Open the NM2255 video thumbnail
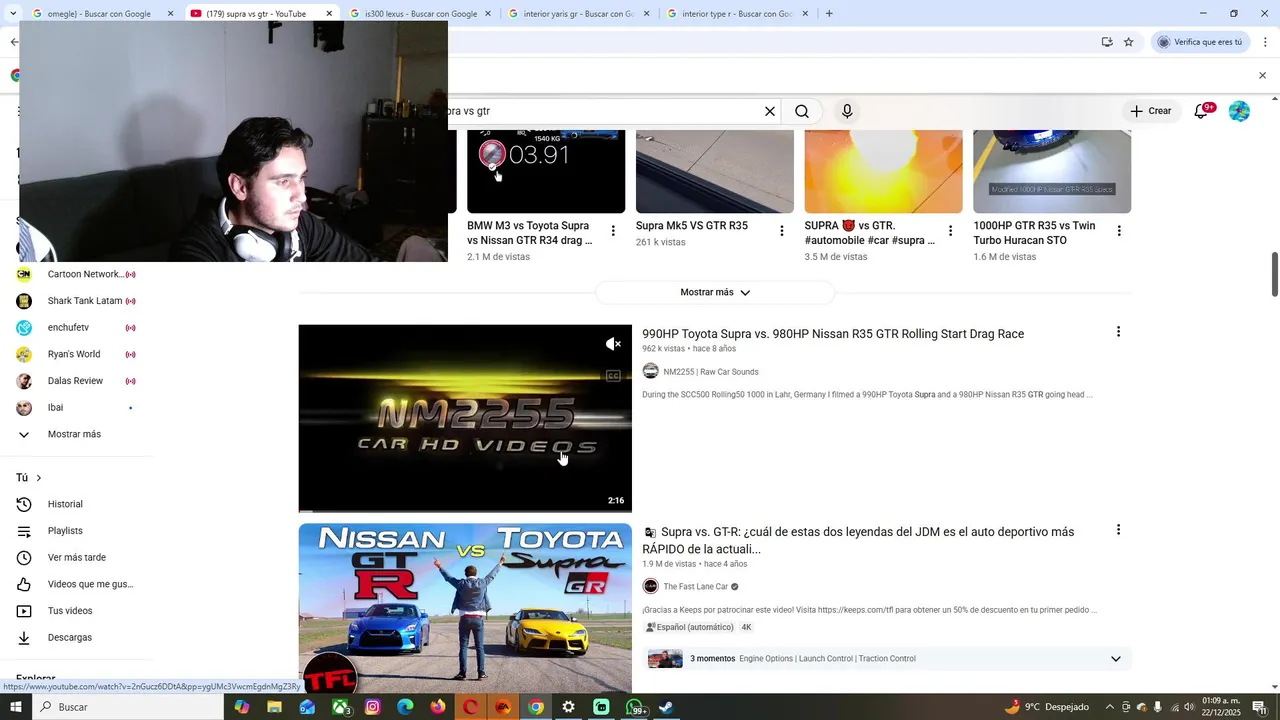Image resolution: width=1280 pixels, height=720 pixels. point(465,418)
